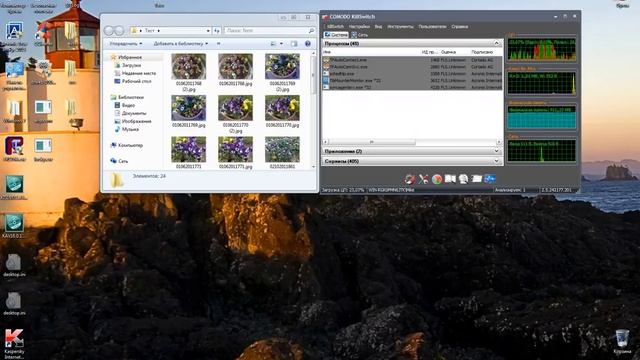Click the blue network icon in KillSwitch bottom toolbar

[490, 179]
